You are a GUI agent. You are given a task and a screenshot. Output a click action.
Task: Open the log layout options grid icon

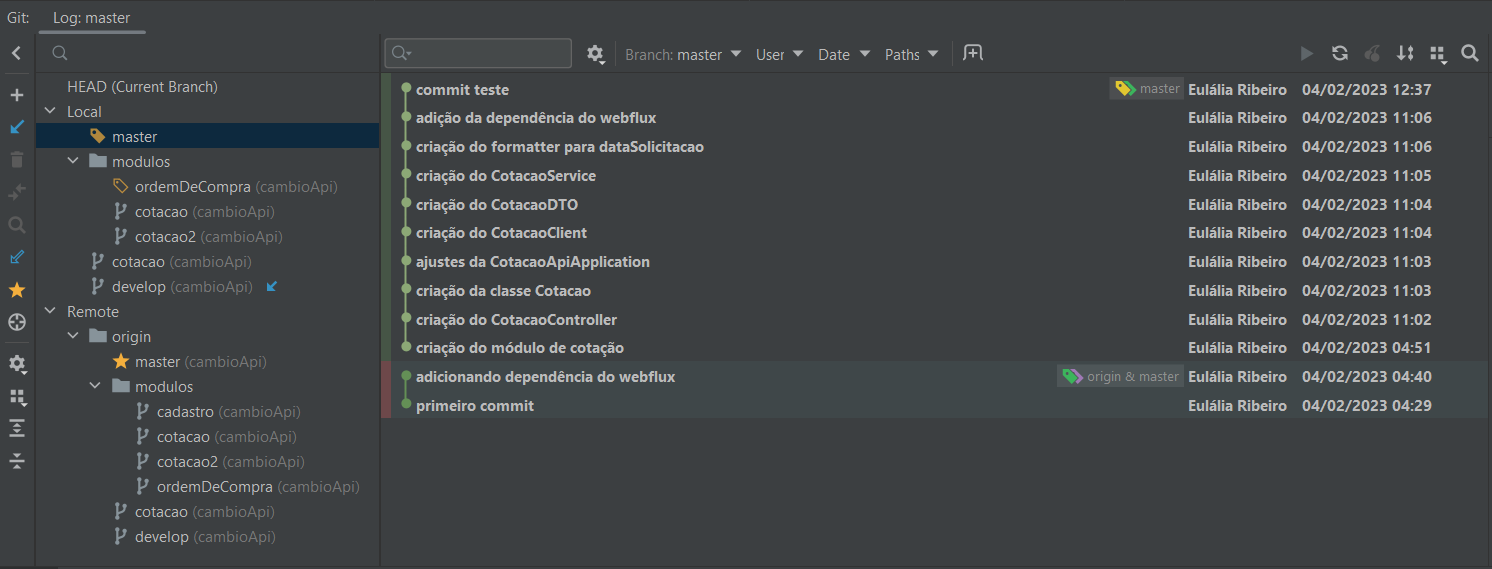pyautogui.click(x=1439, y=54)
